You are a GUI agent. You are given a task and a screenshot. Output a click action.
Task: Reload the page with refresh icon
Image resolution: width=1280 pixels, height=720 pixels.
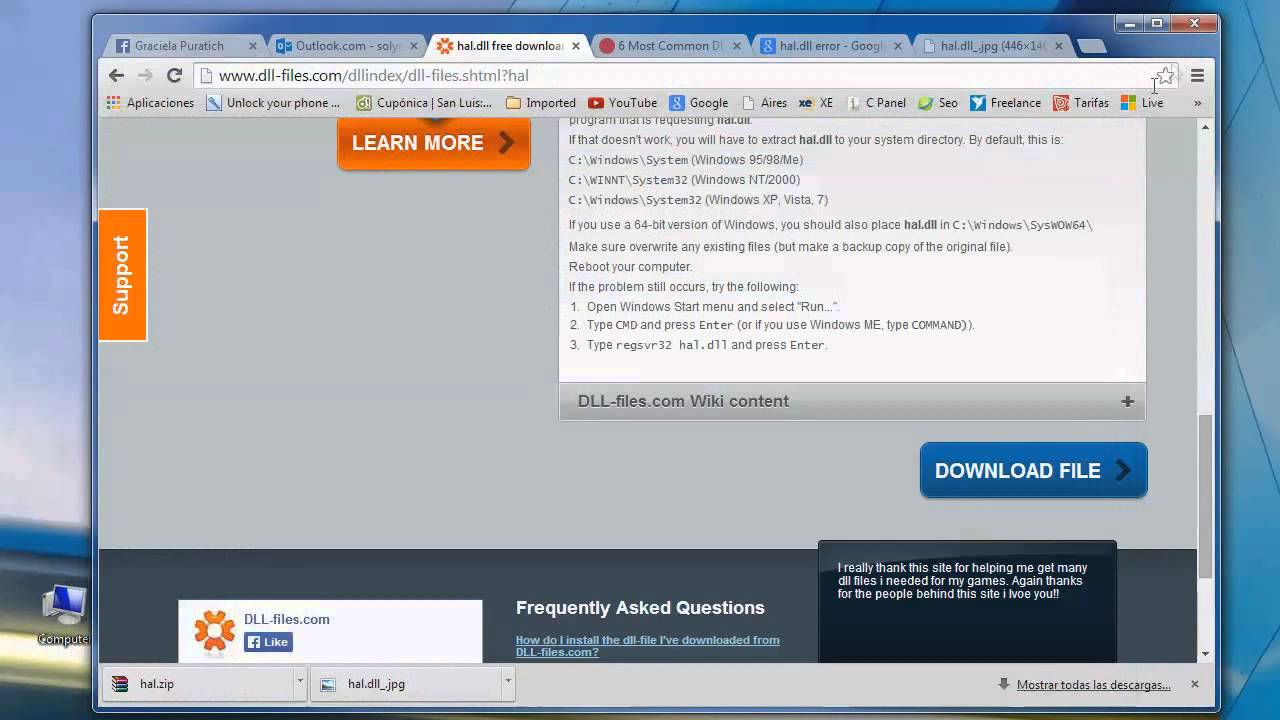(174, 76)
